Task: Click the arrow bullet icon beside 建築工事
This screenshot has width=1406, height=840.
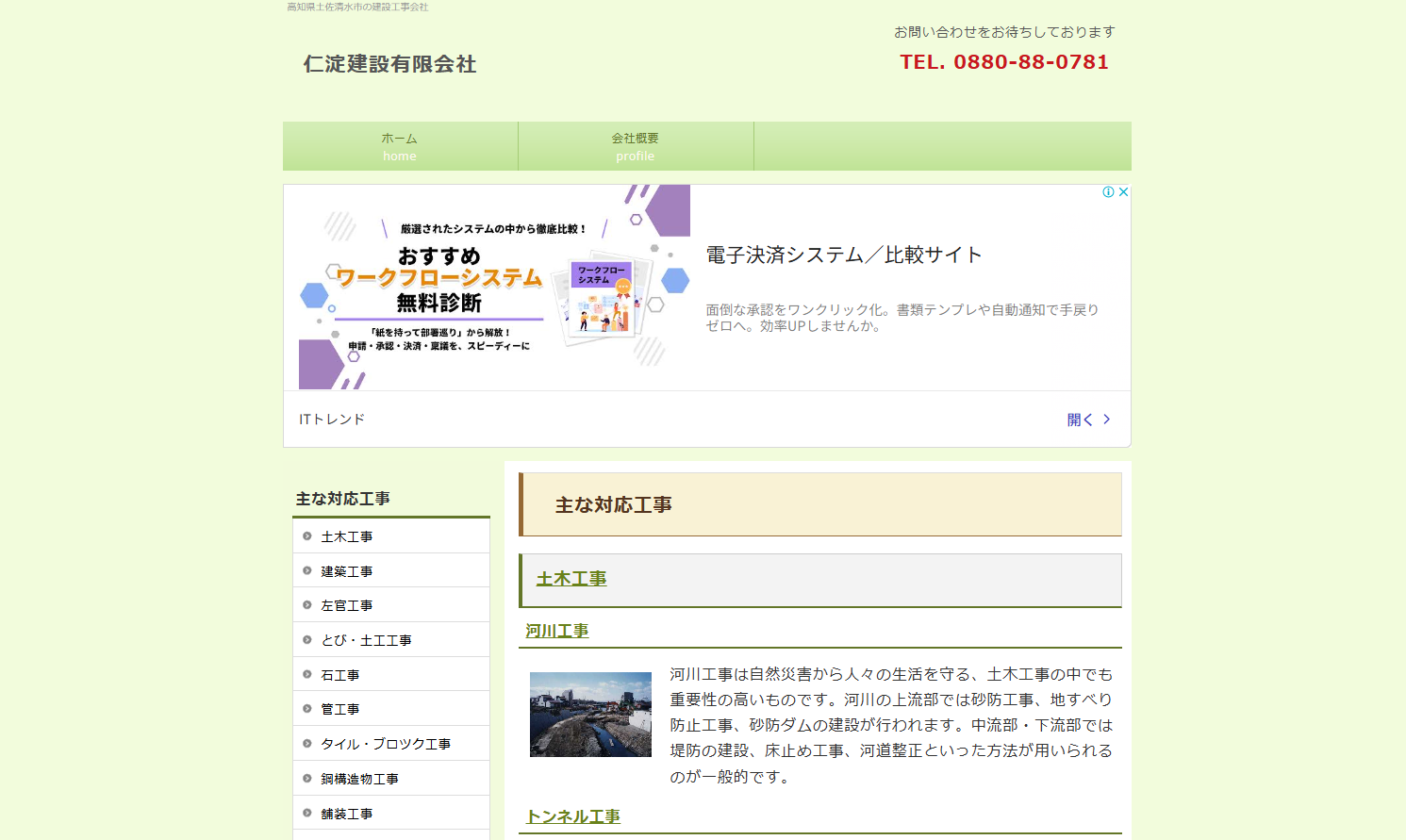Action: coord(306,570)
